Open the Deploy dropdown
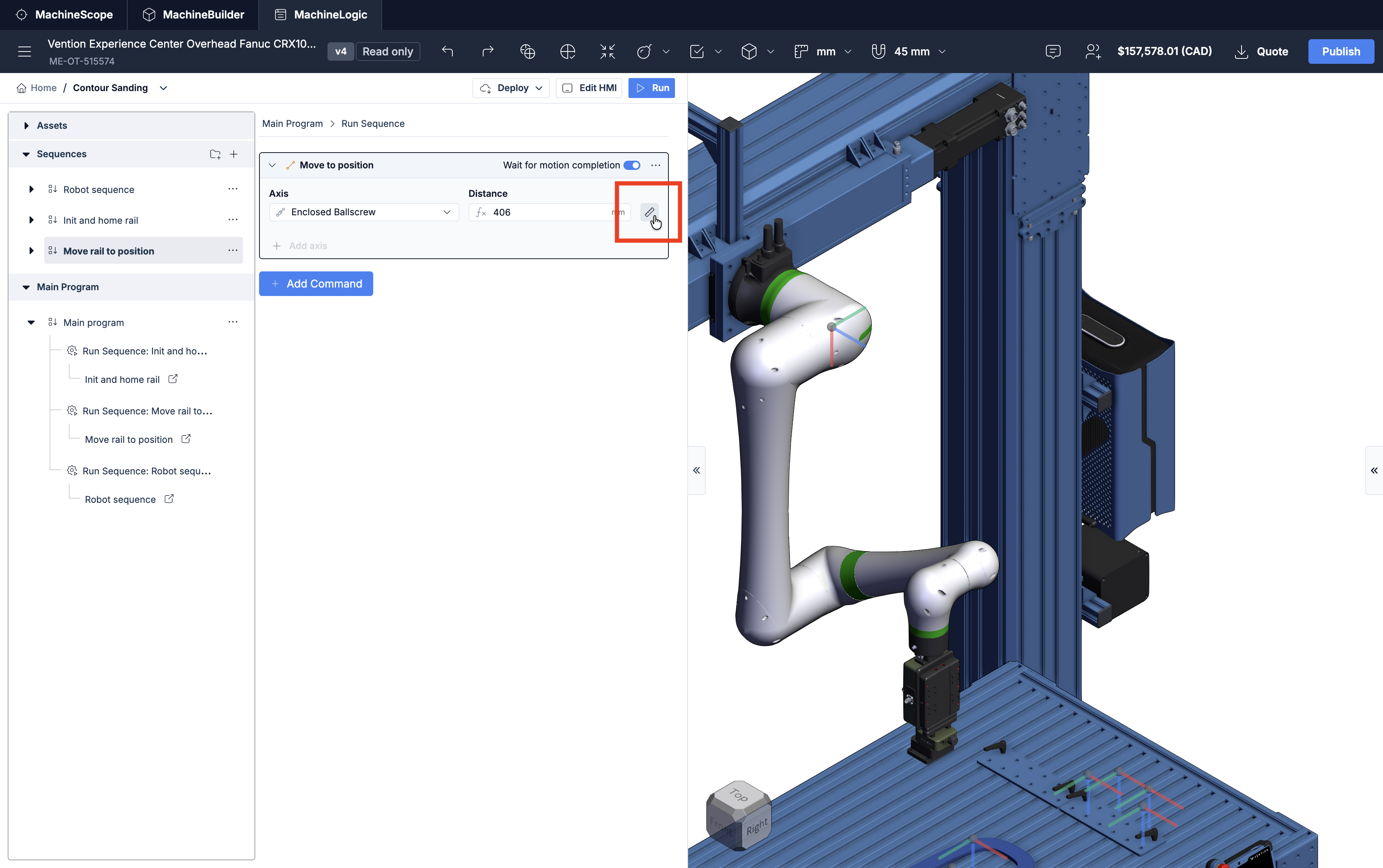Viewport: 1383px width, 868px height. [x=511, y=88]
